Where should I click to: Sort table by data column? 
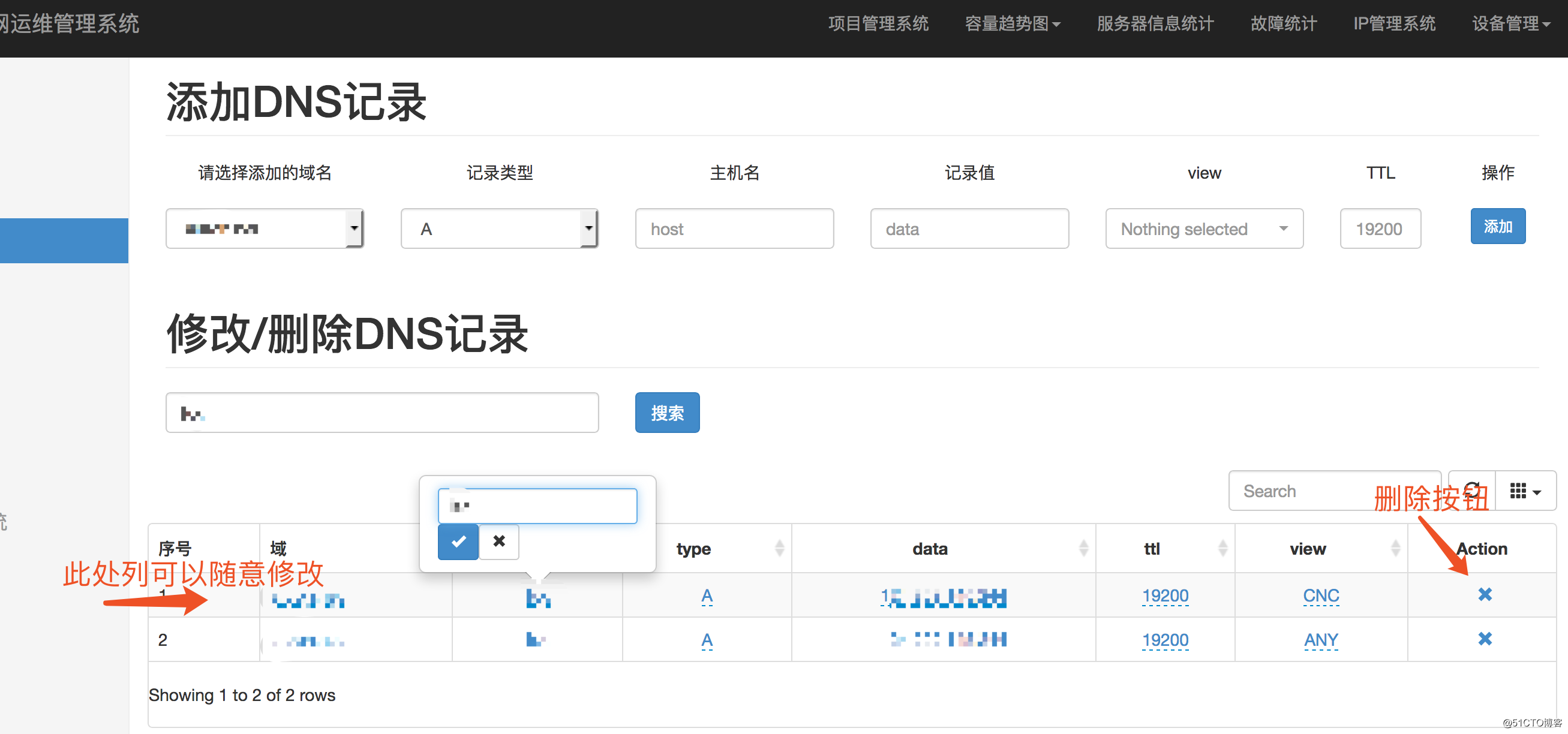click(x=943, y=548)
